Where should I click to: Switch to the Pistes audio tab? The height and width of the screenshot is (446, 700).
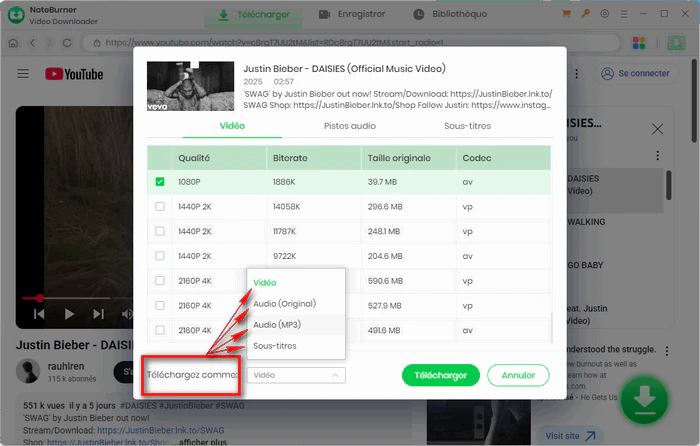tap(350, 126)
